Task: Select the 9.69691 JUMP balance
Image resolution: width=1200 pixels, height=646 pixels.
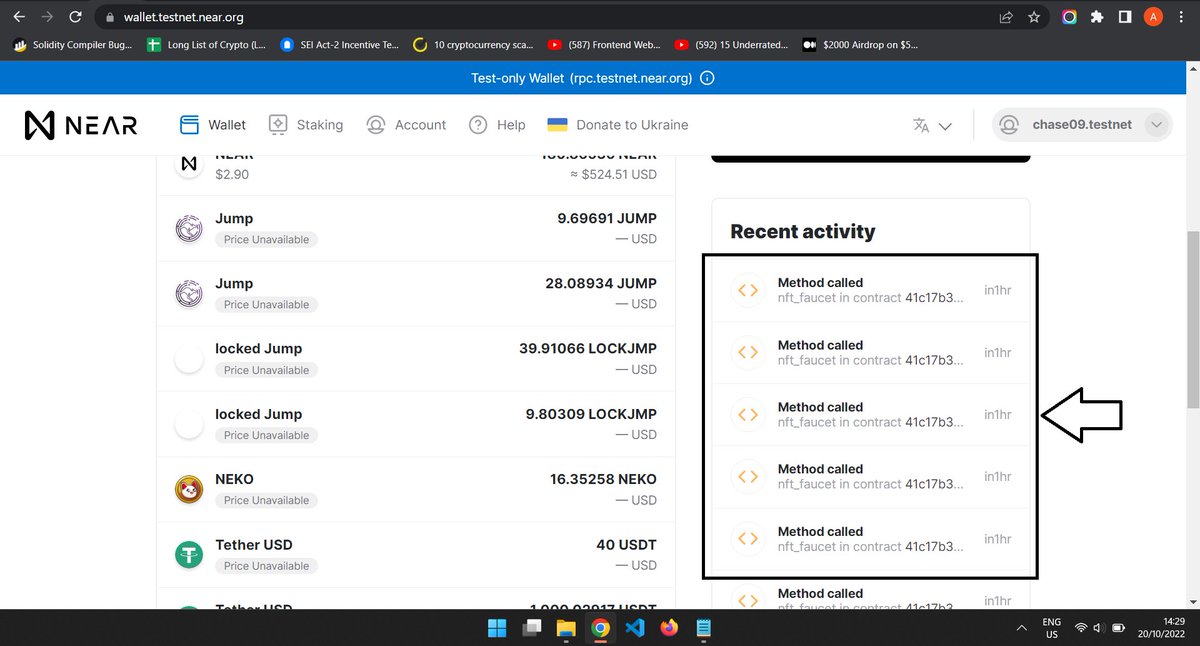Action: pos(607,218)
